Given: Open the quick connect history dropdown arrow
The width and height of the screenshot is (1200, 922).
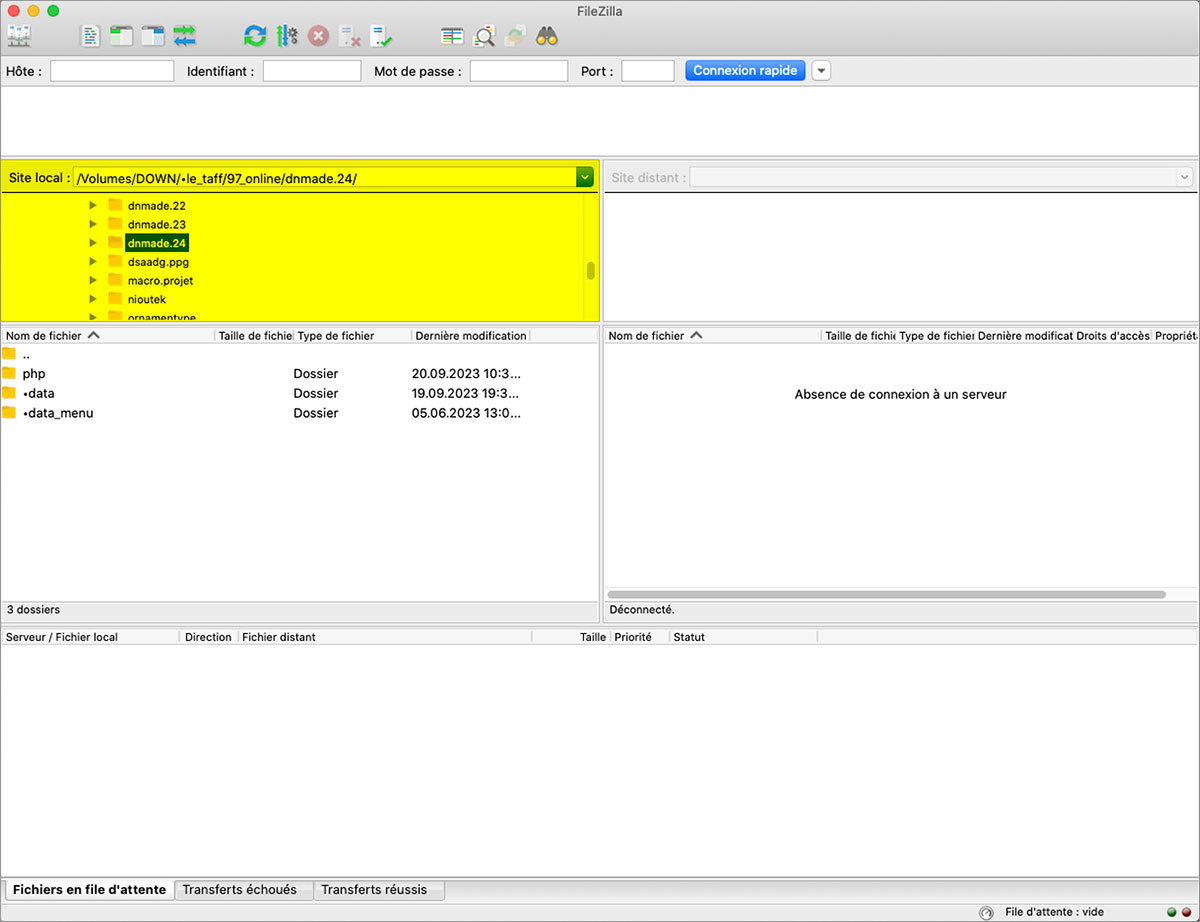Looking at the screenshot, I should click(821, 71).
